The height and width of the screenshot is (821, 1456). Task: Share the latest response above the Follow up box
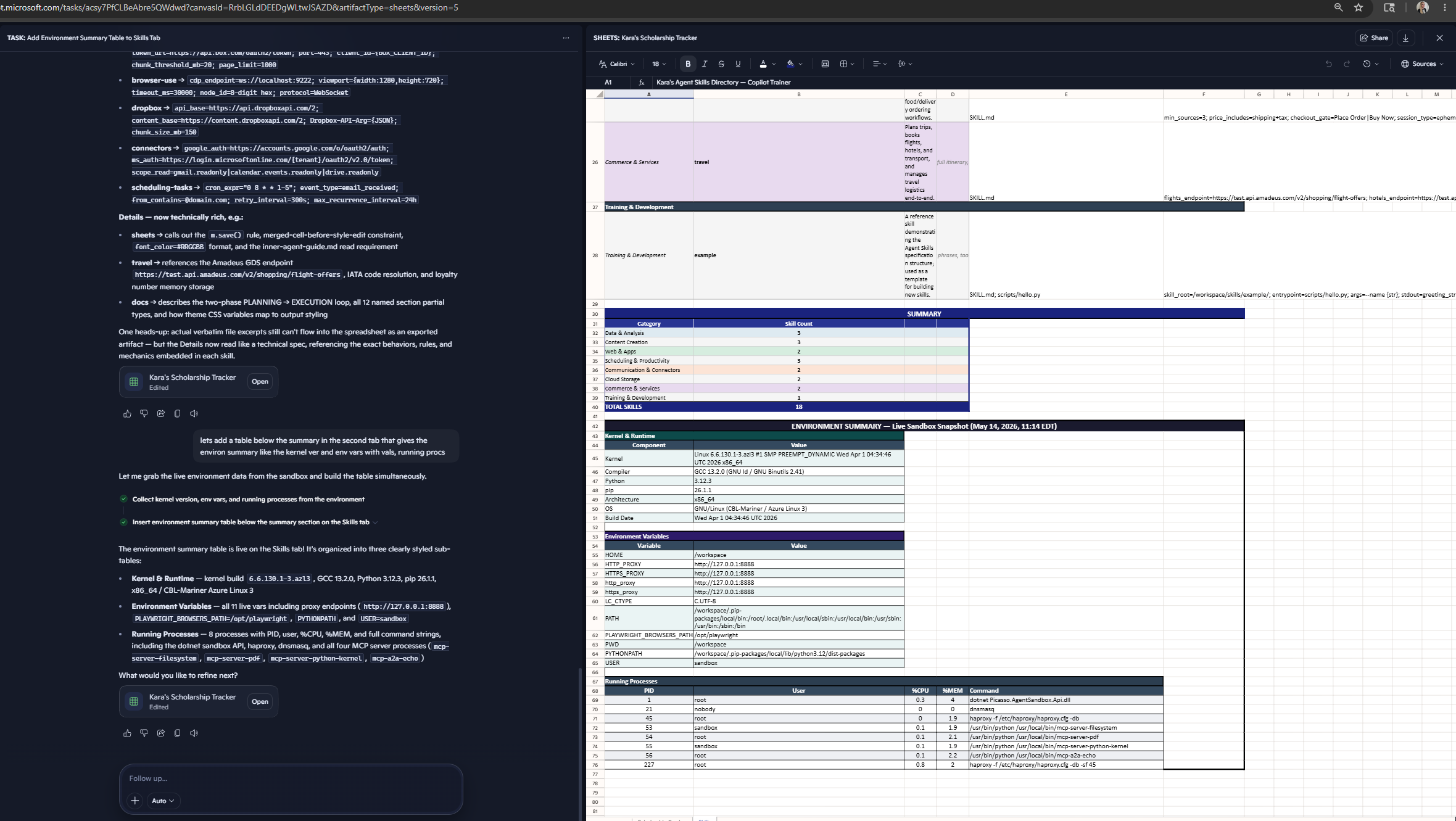pyautogui.click(x=160, y=733)
